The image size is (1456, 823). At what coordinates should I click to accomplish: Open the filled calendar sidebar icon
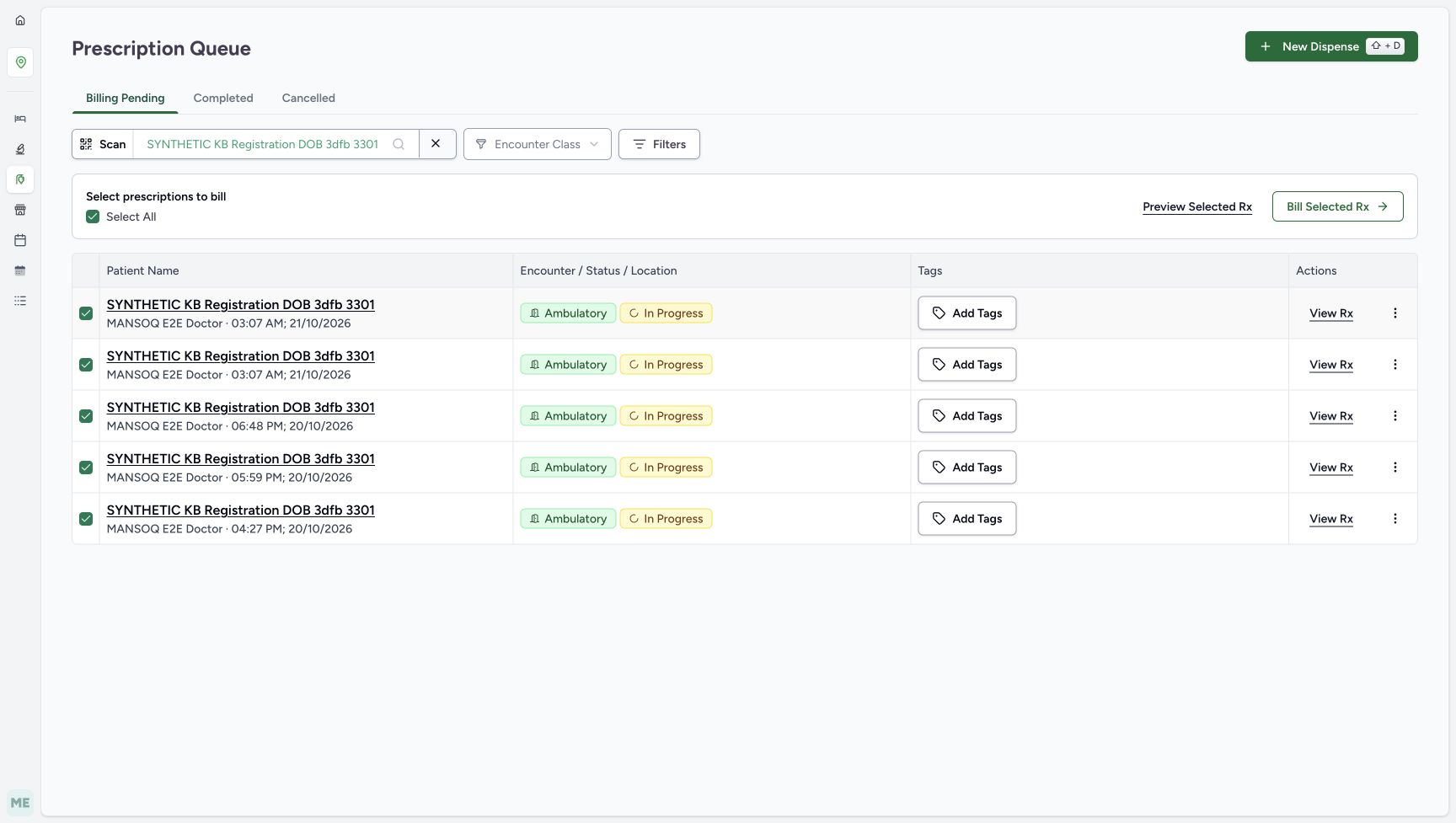(x=20, y=270)
